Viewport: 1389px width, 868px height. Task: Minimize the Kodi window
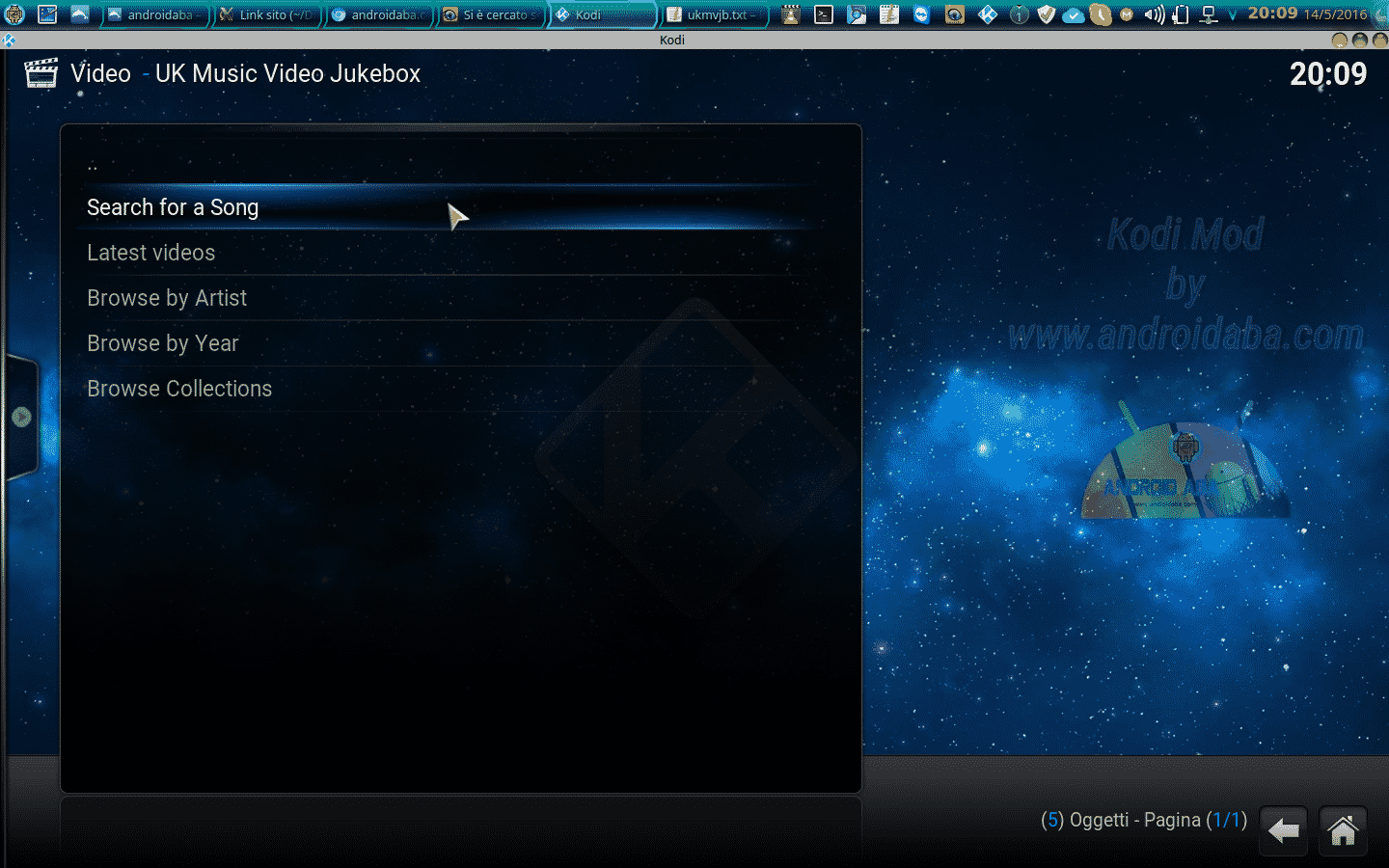pos(1339,40)
